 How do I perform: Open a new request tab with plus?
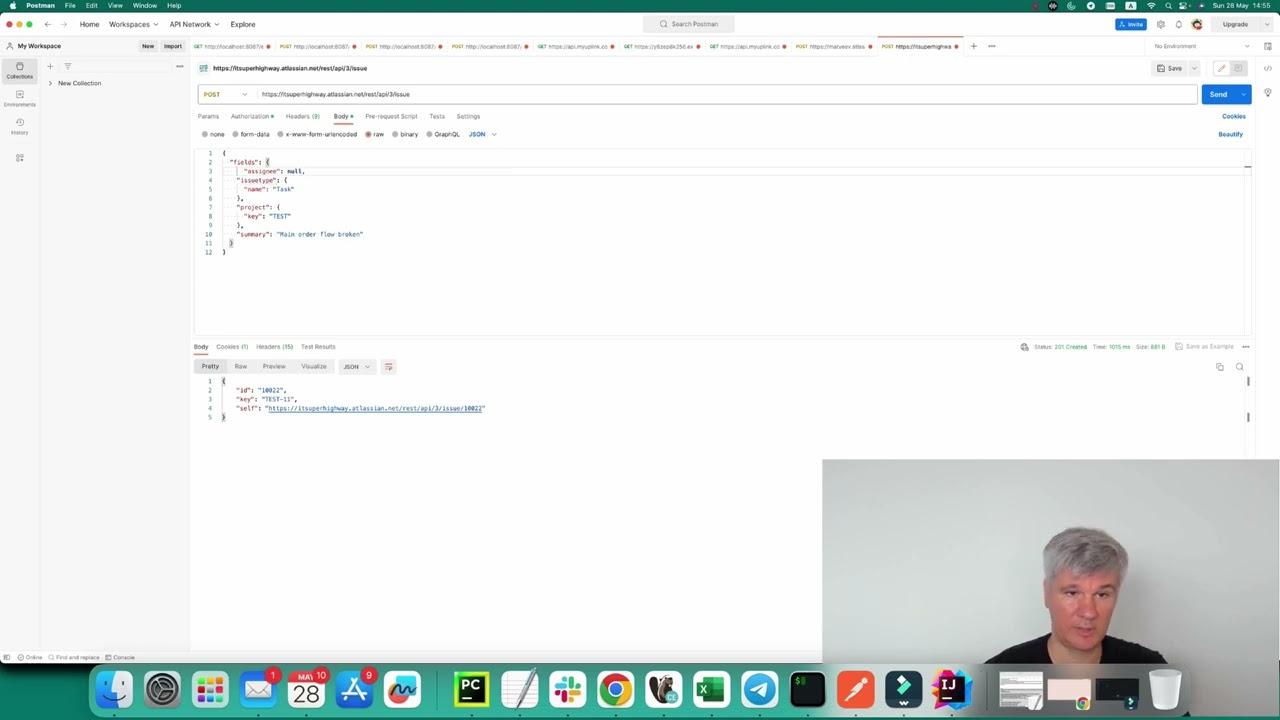(973, 46)
